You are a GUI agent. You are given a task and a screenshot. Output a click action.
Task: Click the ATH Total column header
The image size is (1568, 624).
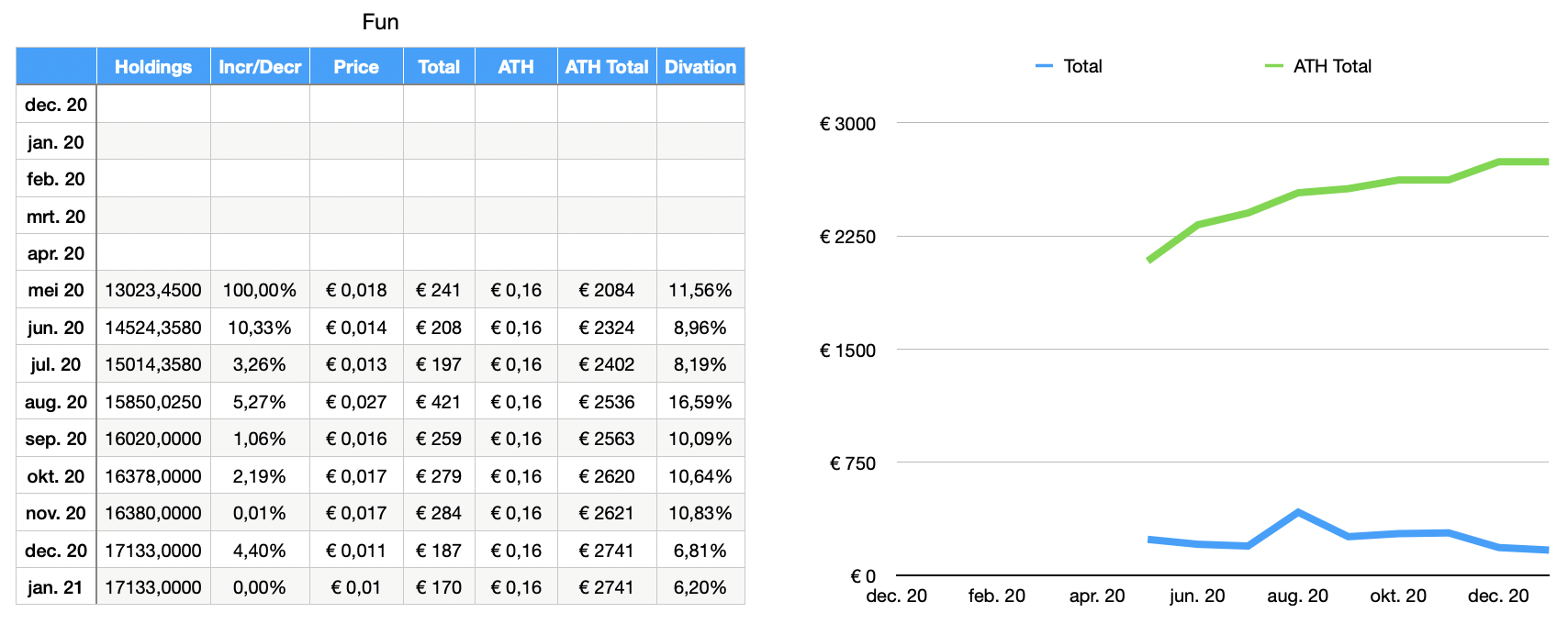tap(607, 67)
